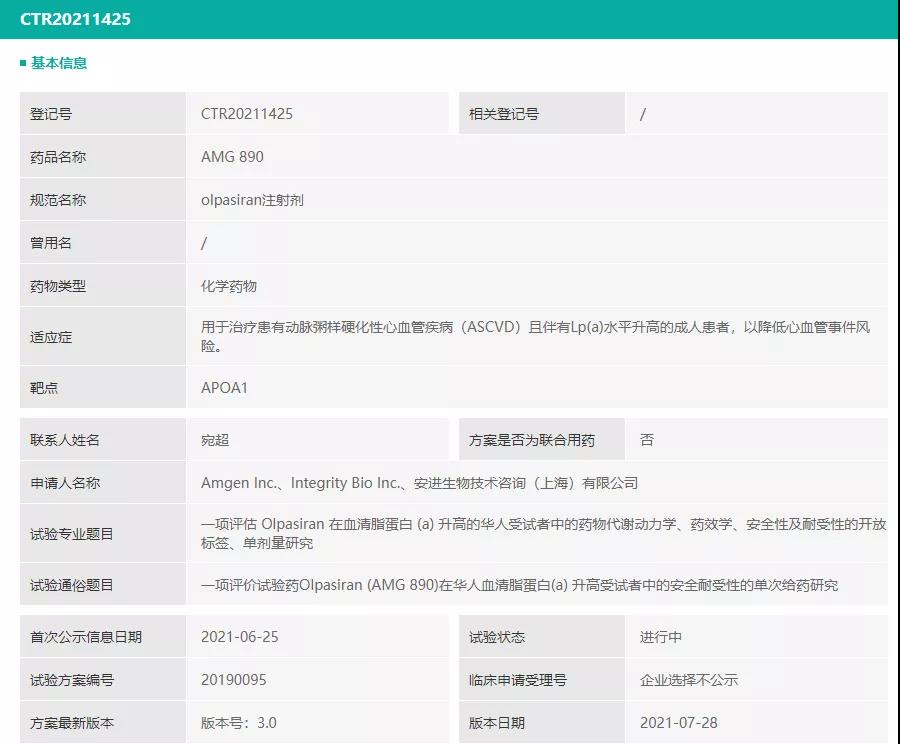Click the 化学药物 drug type value
The height and width of the screenshot is (744, 900).
click(229, 286)
